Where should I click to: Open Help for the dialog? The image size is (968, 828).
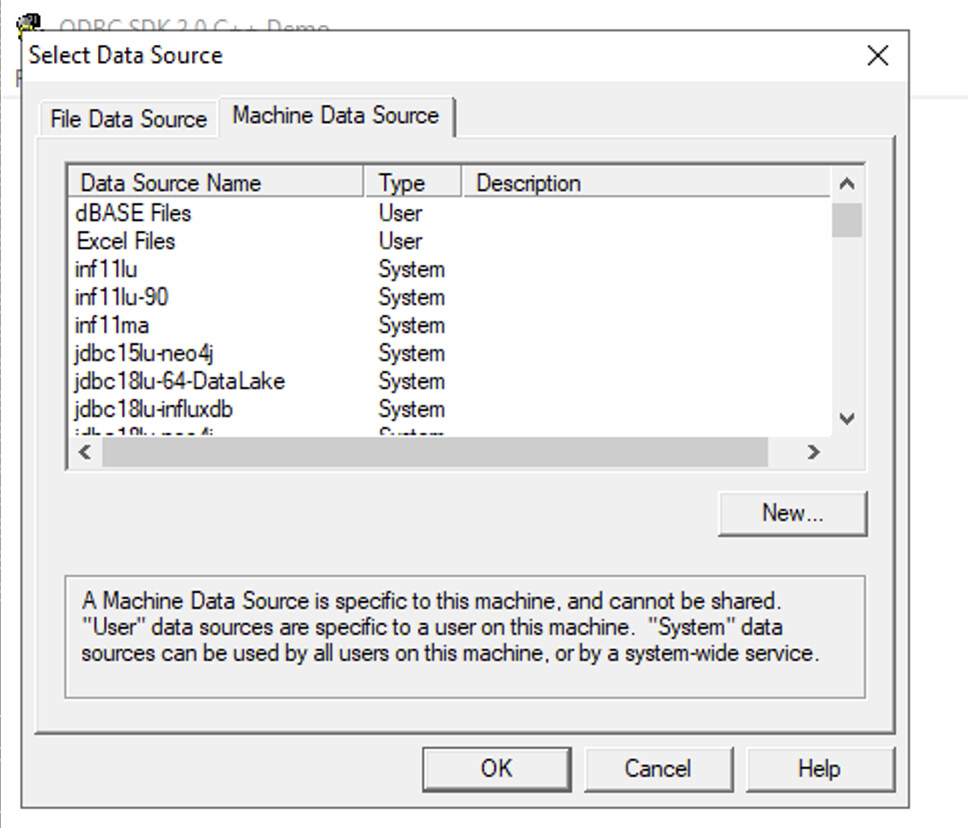[821, 768]
